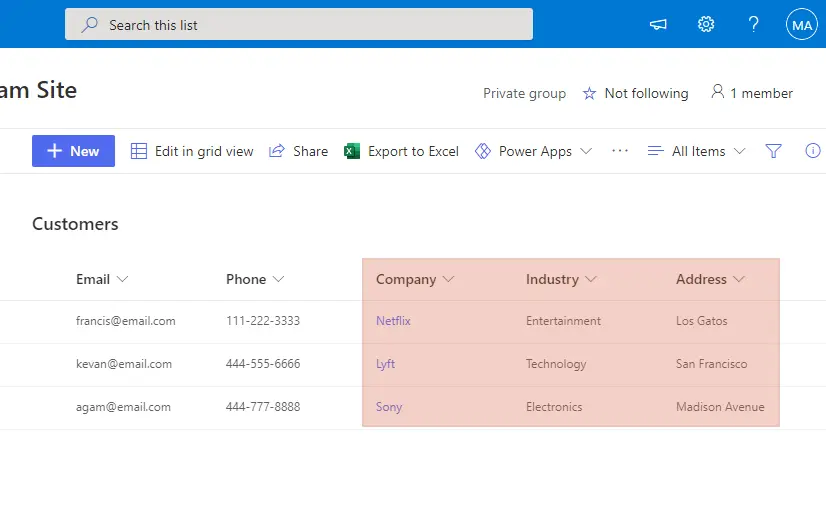Open the information details pane icon
This screenshot has height=515, width=826.
[x=813, y=151]
